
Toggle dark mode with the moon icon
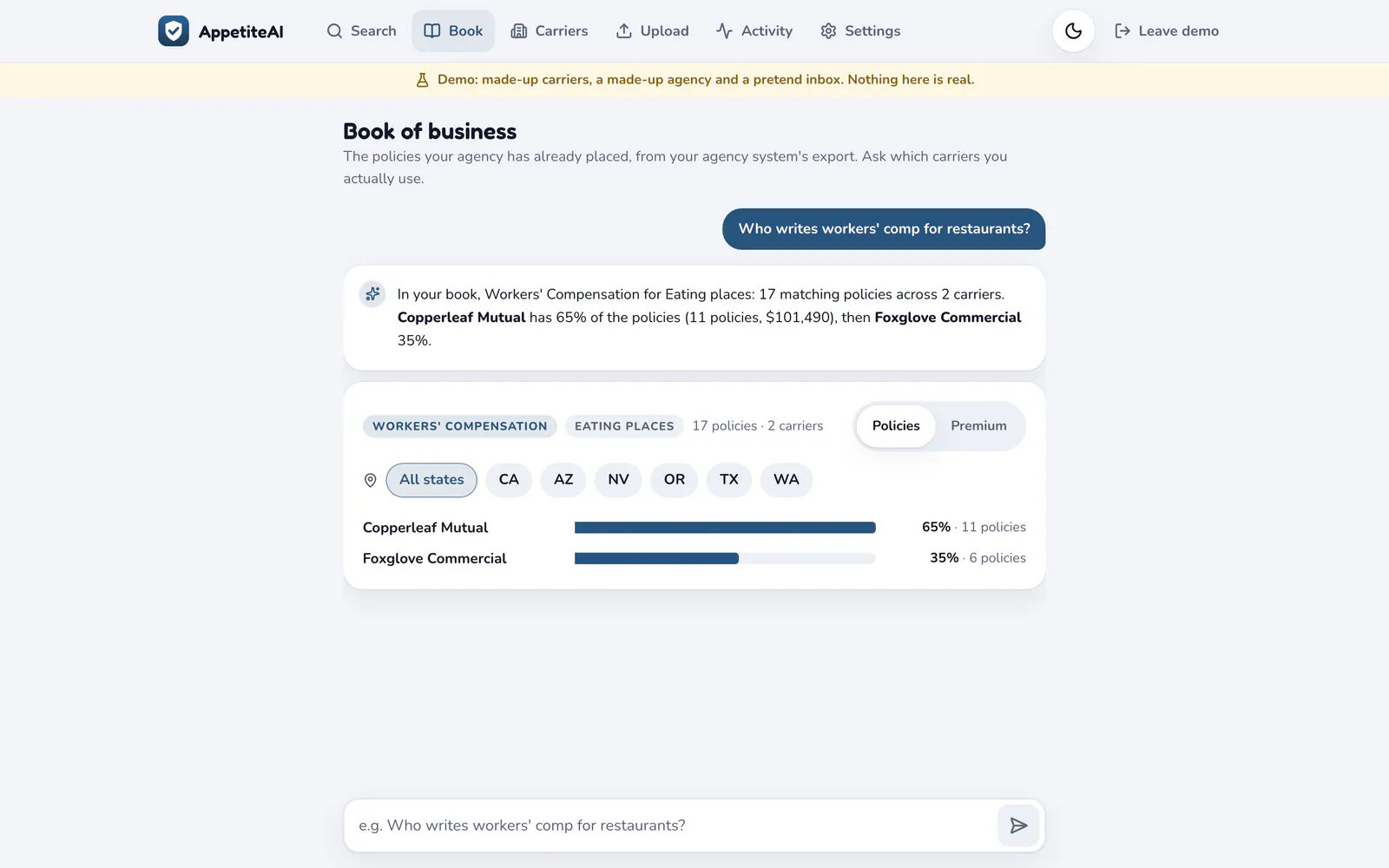point(1074,31)
